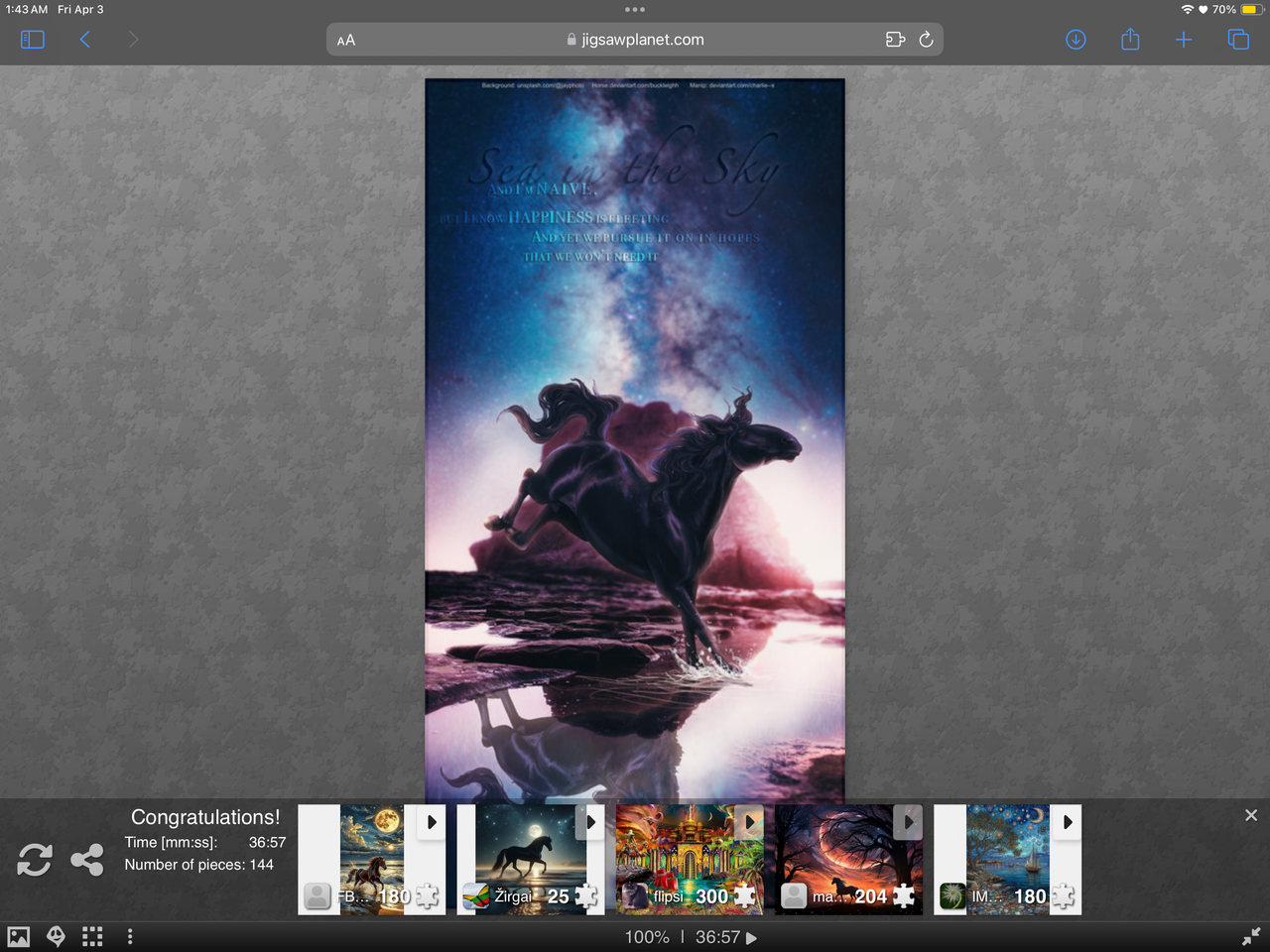Open a new Safari tab

point(1184,40)
